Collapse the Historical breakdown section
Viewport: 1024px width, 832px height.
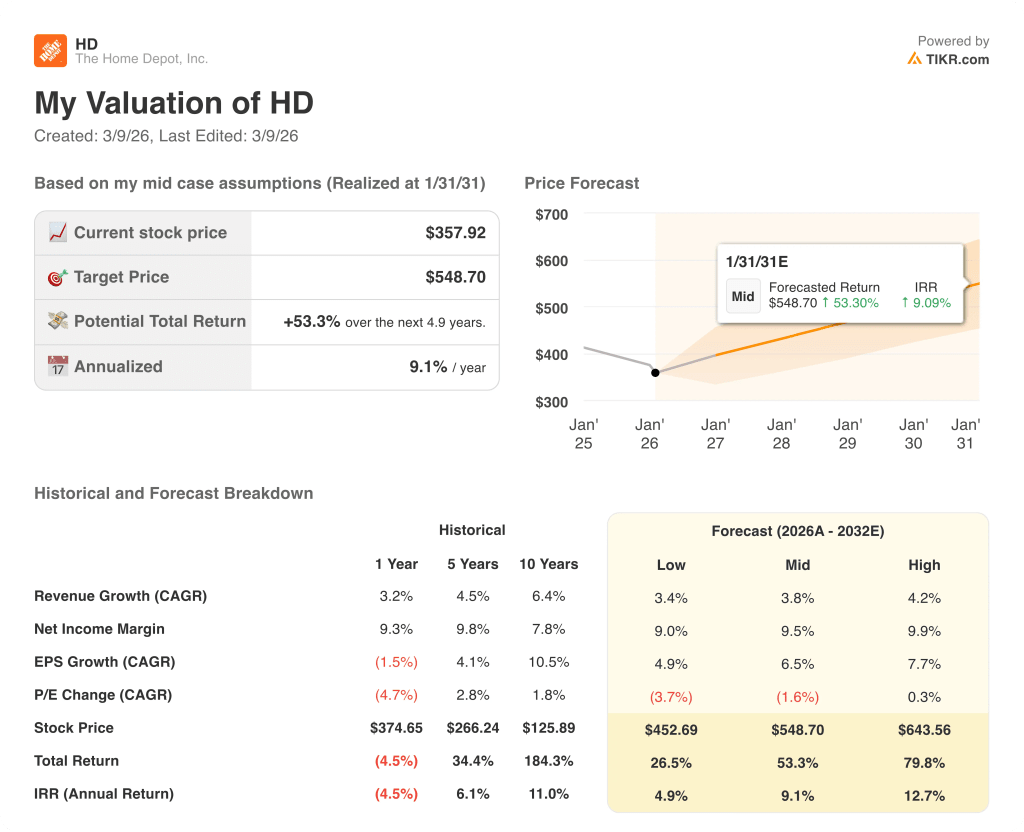tap(472, 530)
